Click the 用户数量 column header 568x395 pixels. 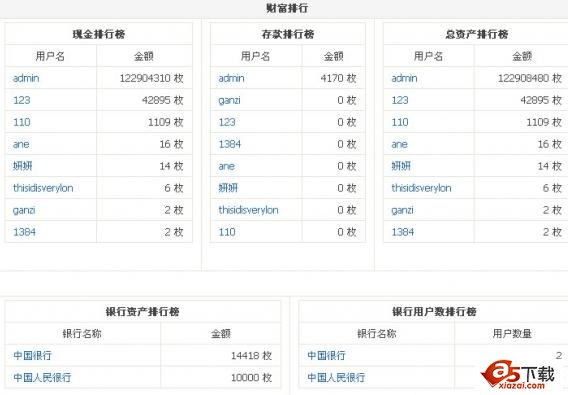(512, 334)
